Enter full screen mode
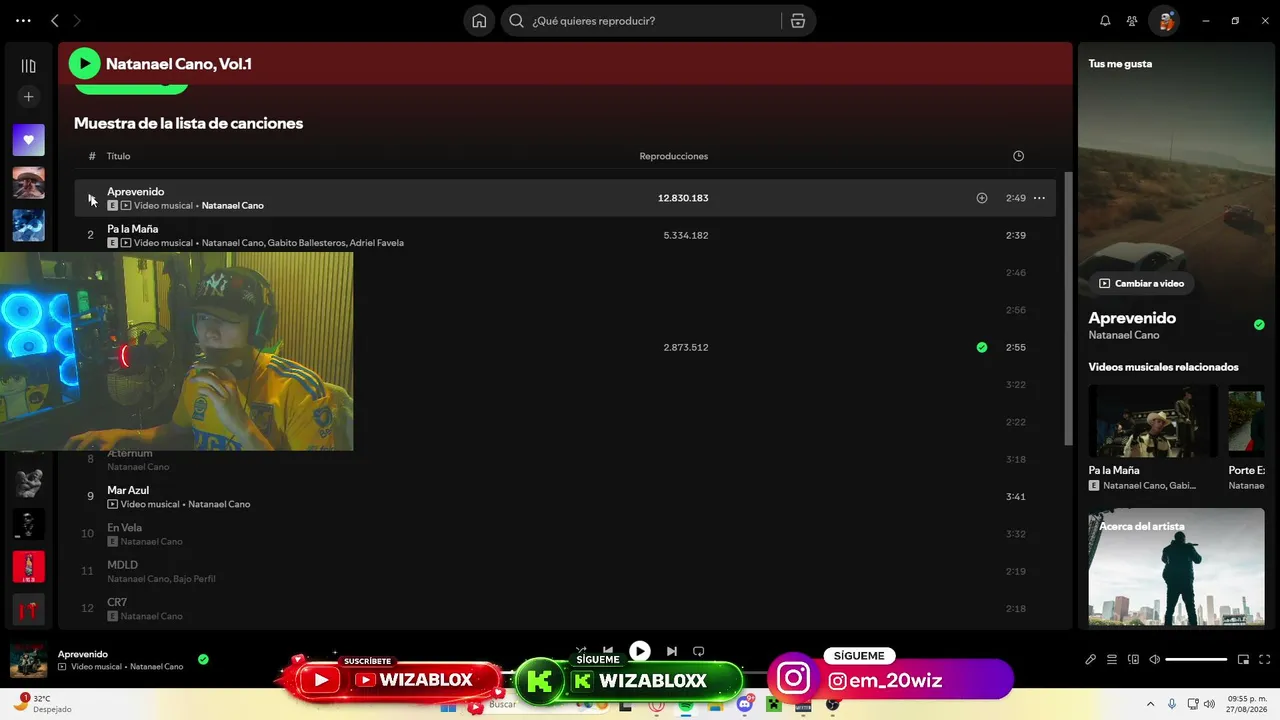Screen dimensions: 1280x720 click(x=1264, y=660)
